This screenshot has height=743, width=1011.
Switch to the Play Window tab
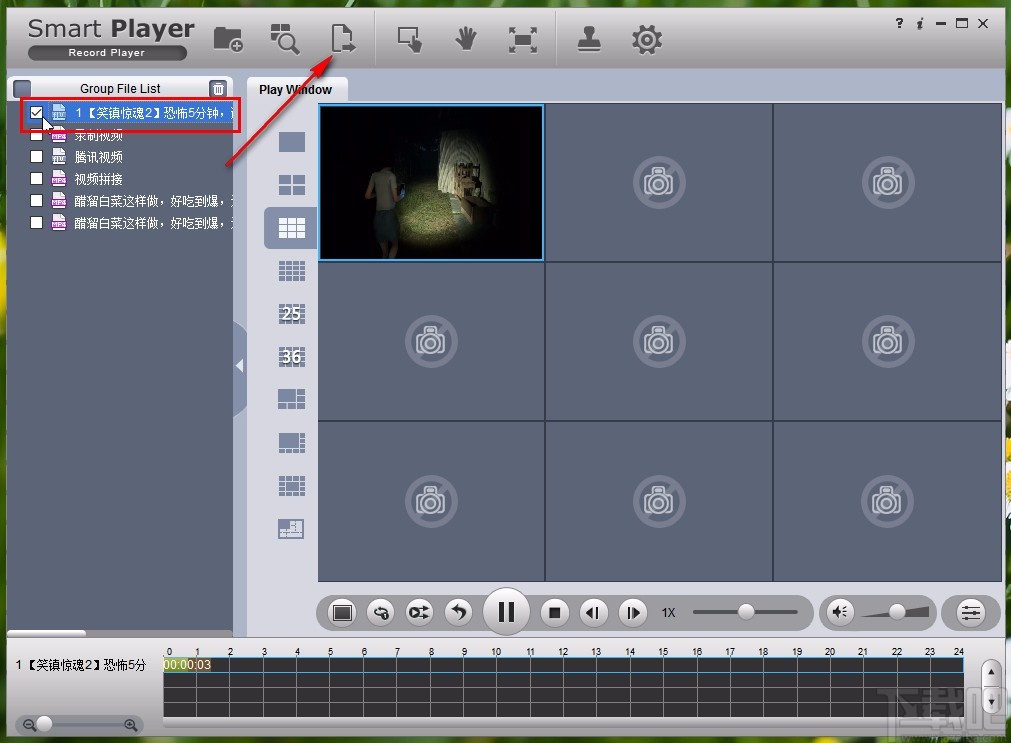point(295,89)
